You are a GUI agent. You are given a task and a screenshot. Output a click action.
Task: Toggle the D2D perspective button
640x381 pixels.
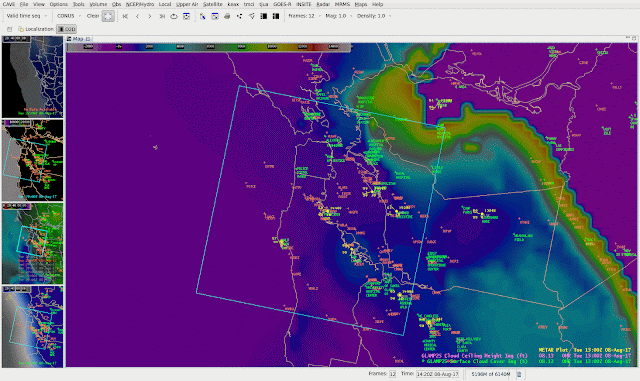tap(67, 29)
